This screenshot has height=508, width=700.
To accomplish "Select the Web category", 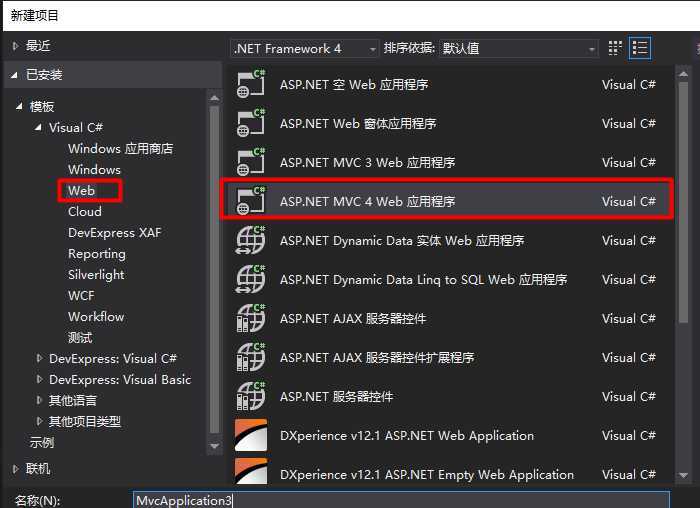I will pyautogui.click(x=81, y=191).
